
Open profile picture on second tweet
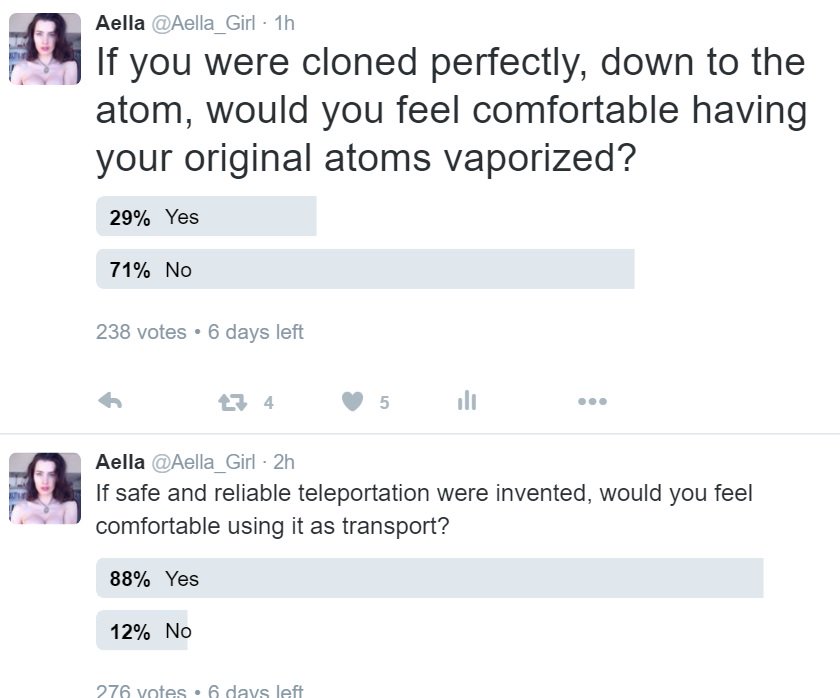(x=44, y=488)
